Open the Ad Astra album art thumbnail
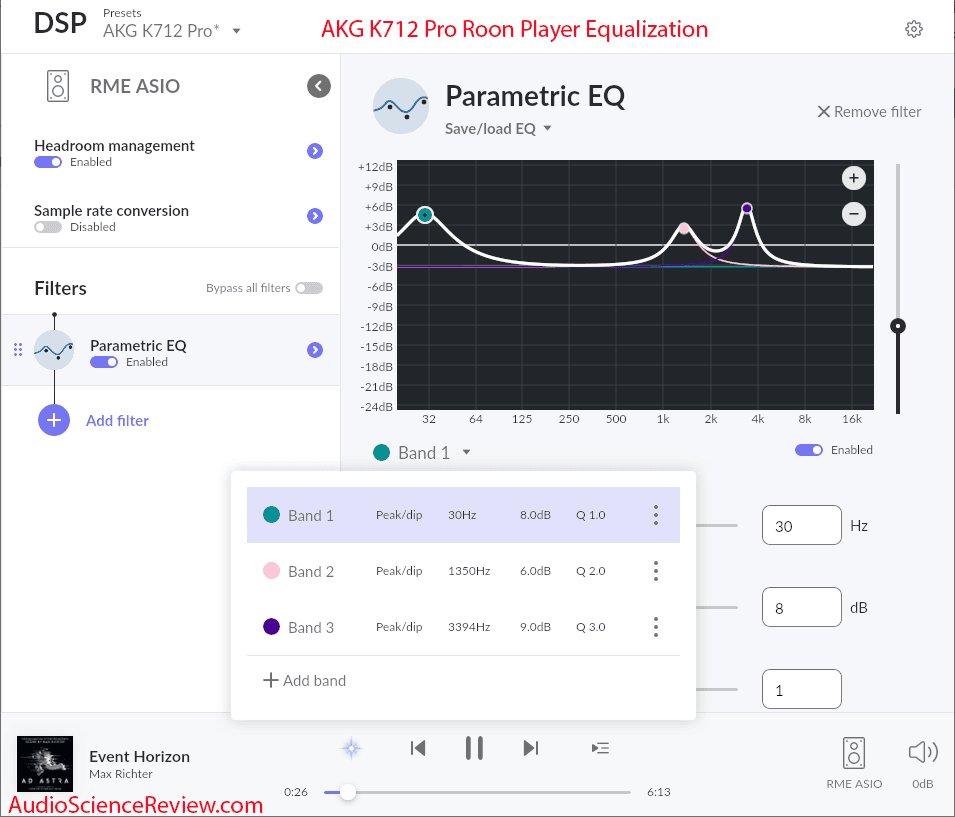 (45, 764)
